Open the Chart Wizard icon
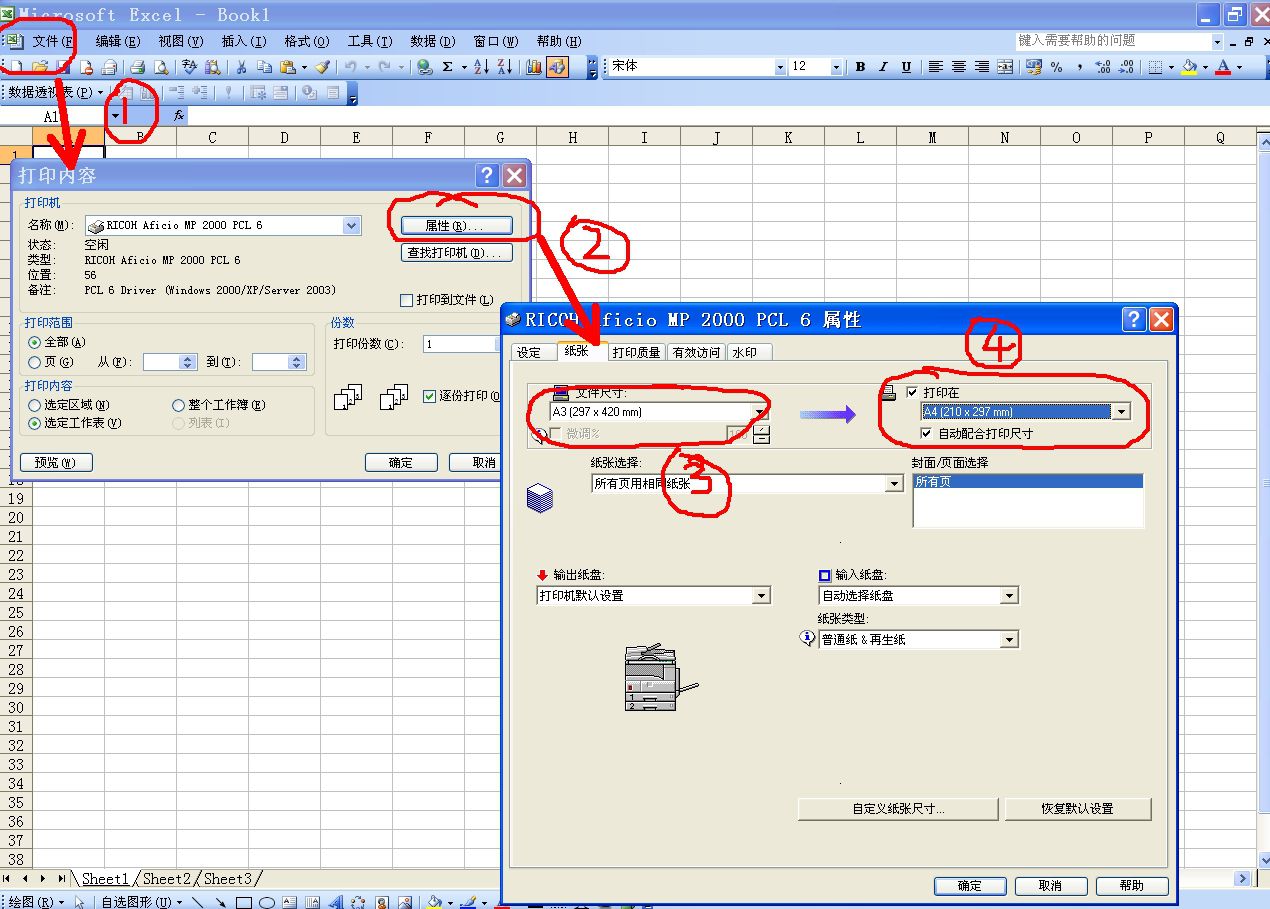Viewport: 1270px width, 909px height. tap(534, 67)
